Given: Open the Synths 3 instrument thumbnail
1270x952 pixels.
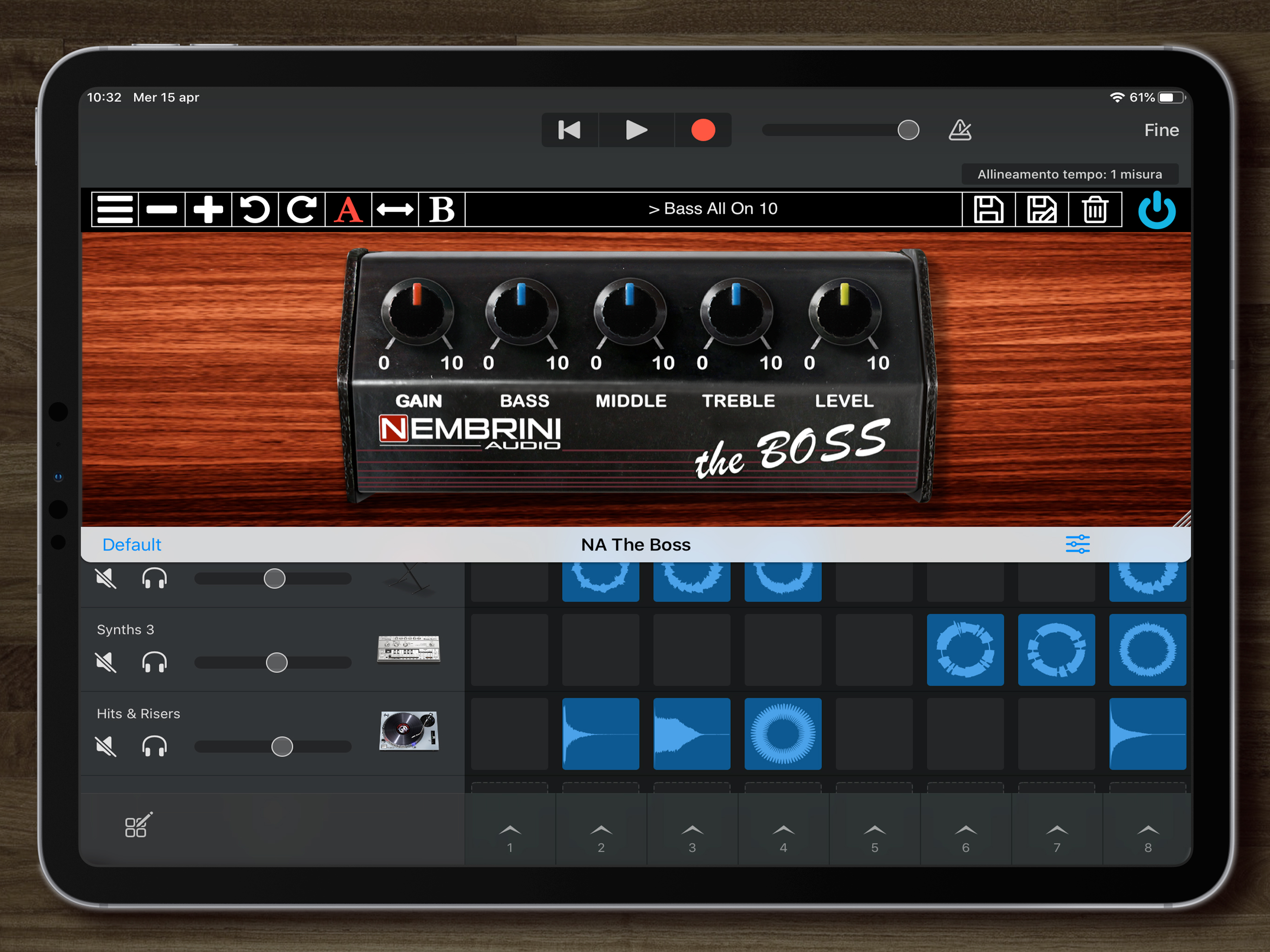Looking at the screenshot, I should point(409,649).
